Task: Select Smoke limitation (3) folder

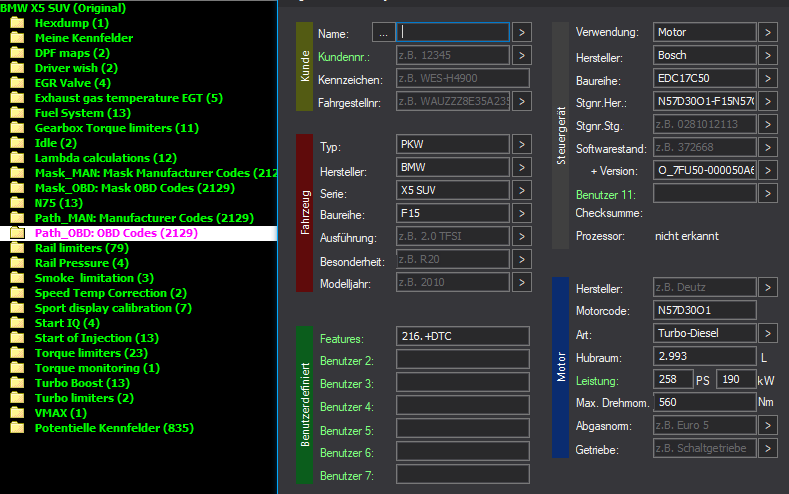Action: [x=94, y=278]
